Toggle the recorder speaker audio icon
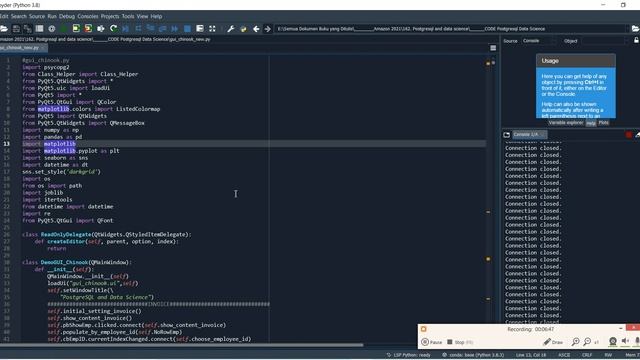Screen dimensions: 640x360 [x=625, y=341]
